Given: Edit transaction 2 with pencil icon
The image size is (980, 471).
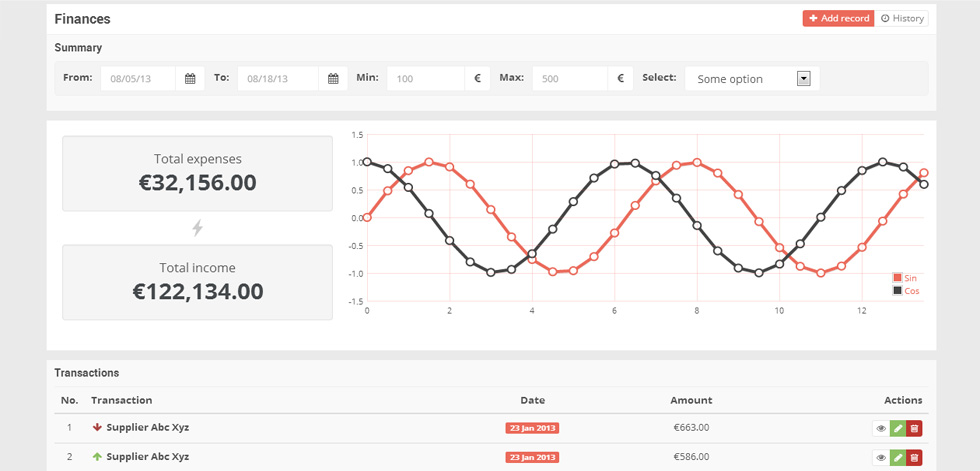Looking at the screenshot, I should [x=898, y=458].
